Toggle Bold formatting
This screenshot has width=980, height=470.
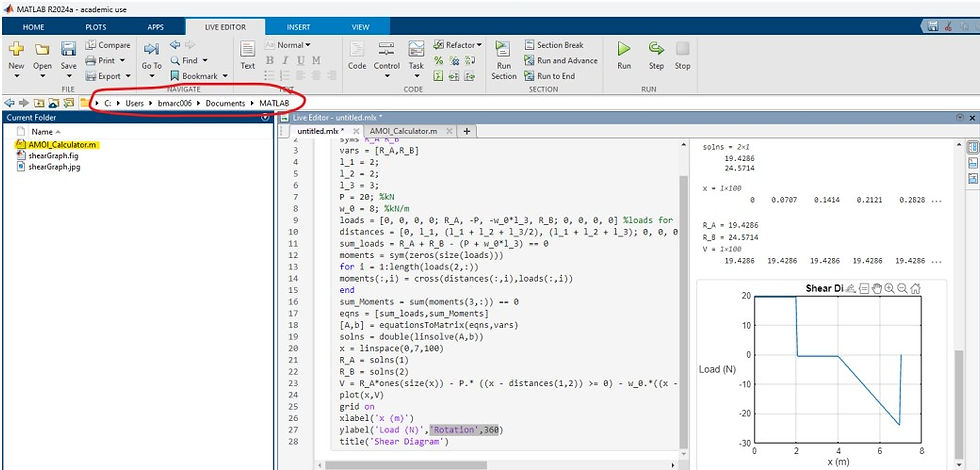tap(270, 61)
